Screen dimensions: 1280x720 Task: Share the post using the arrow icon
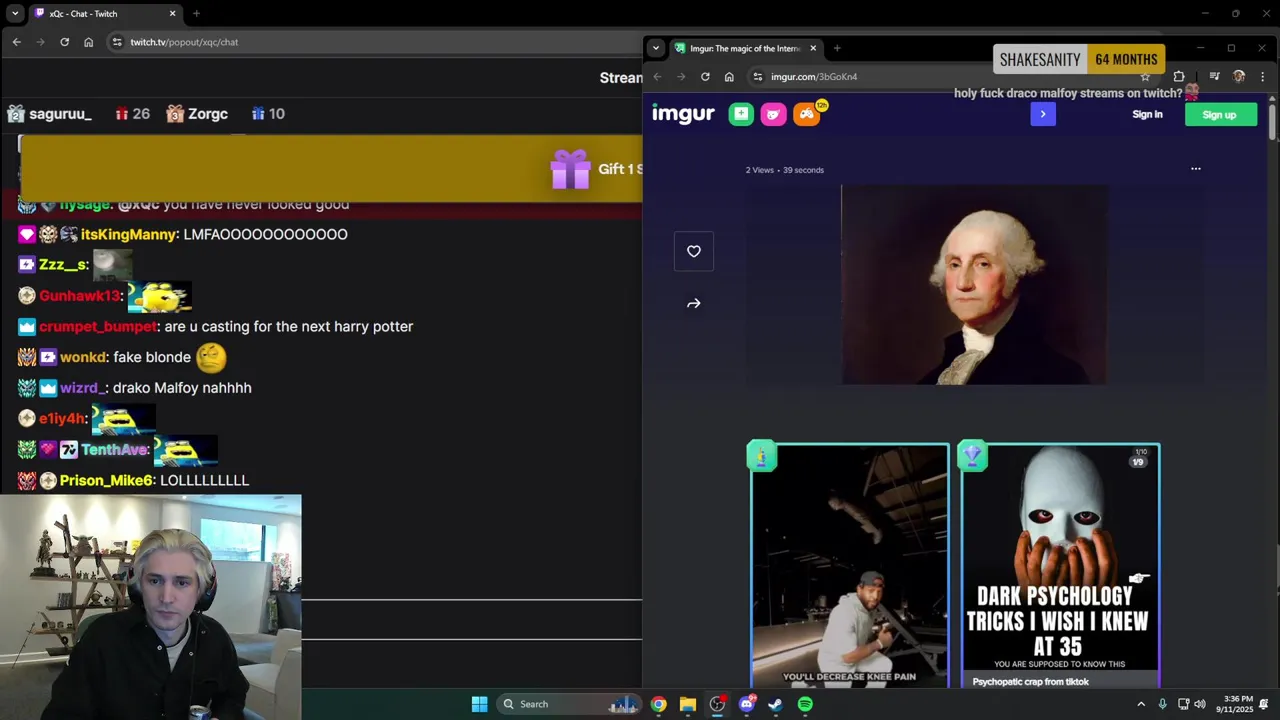point(694,303)
